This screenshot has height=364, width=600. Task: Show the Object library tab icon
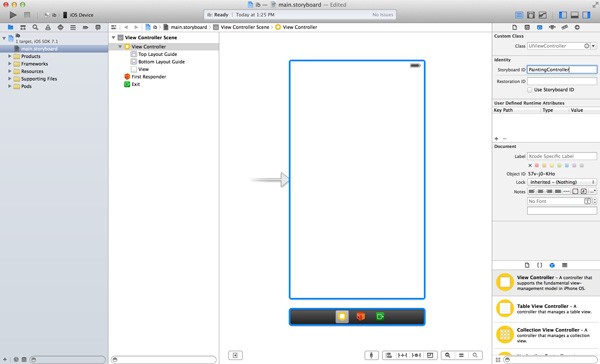552,265
